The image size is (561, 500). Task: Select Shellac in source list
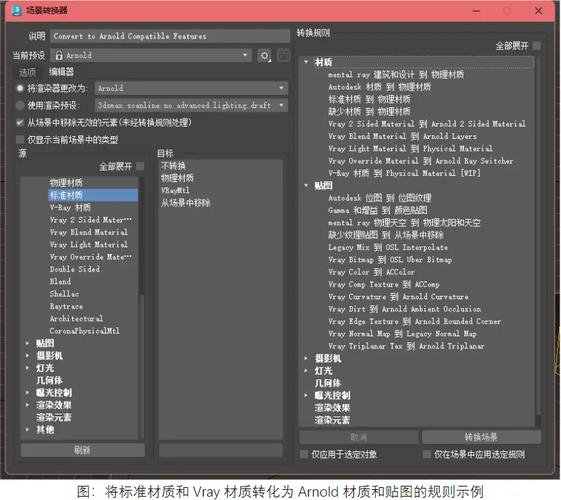pyautogui.click(x=64, y=294)
